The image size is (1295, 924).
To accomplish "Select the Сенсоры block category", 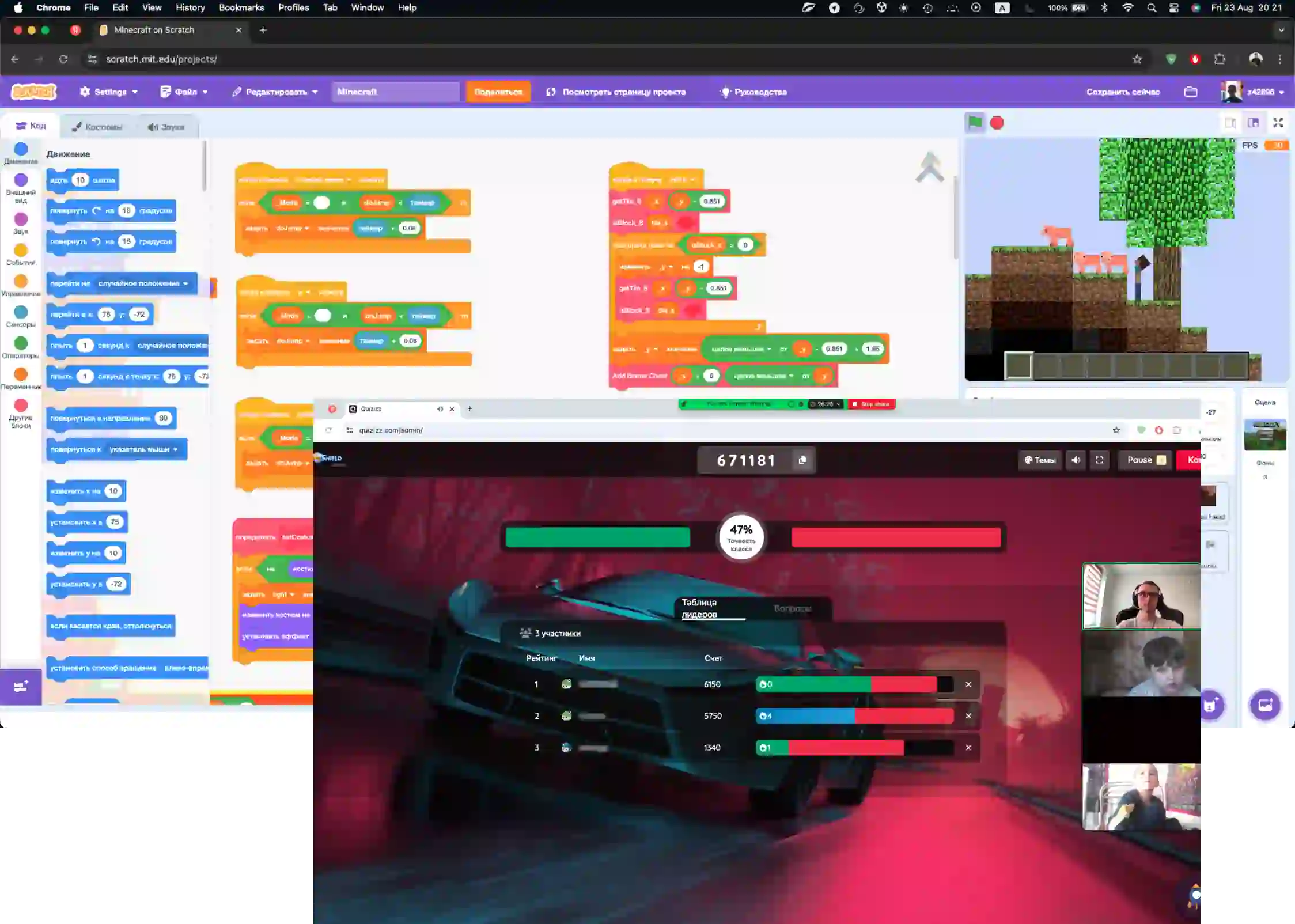I will [21, 317].
